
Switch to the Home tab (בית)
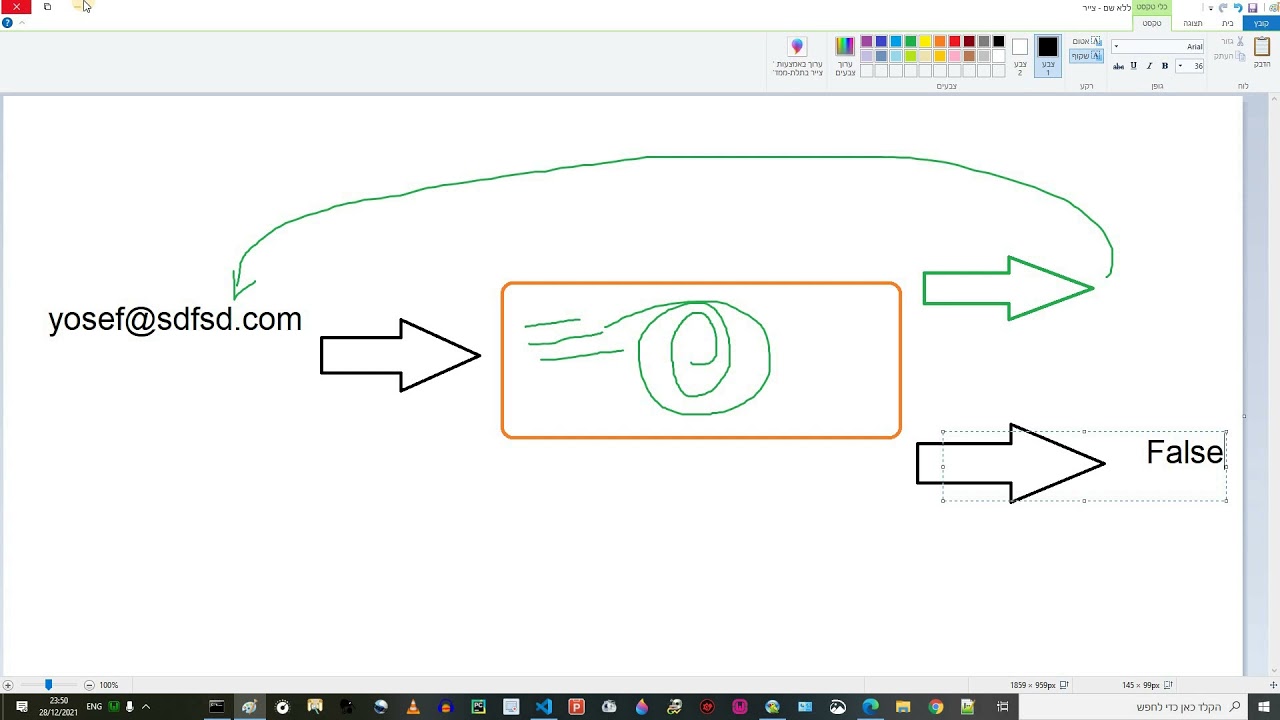1227,23
